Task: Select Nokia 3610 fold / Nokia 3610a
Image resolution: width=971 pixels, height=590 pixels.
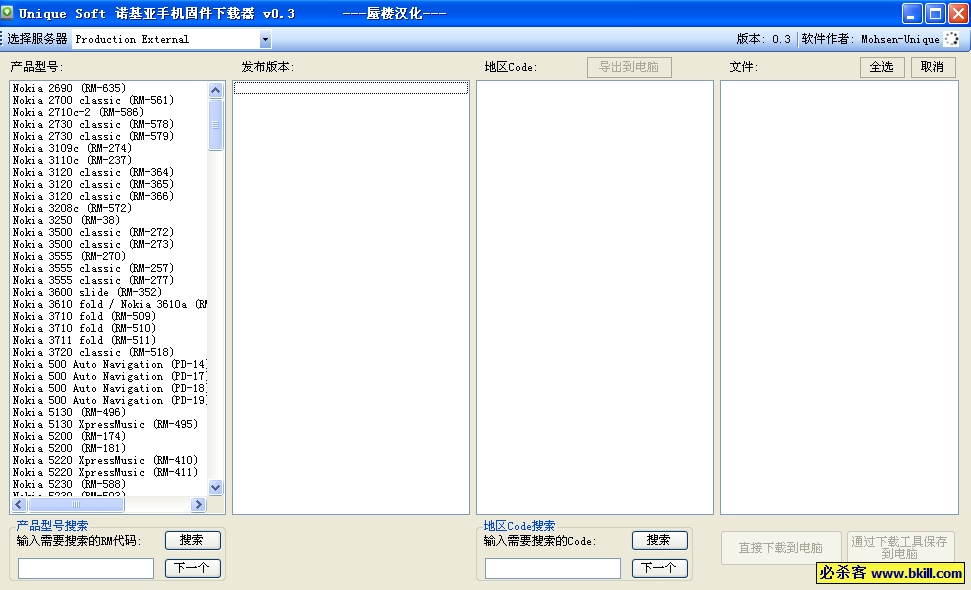Action: pyautogui.click(x=110, y=305)
